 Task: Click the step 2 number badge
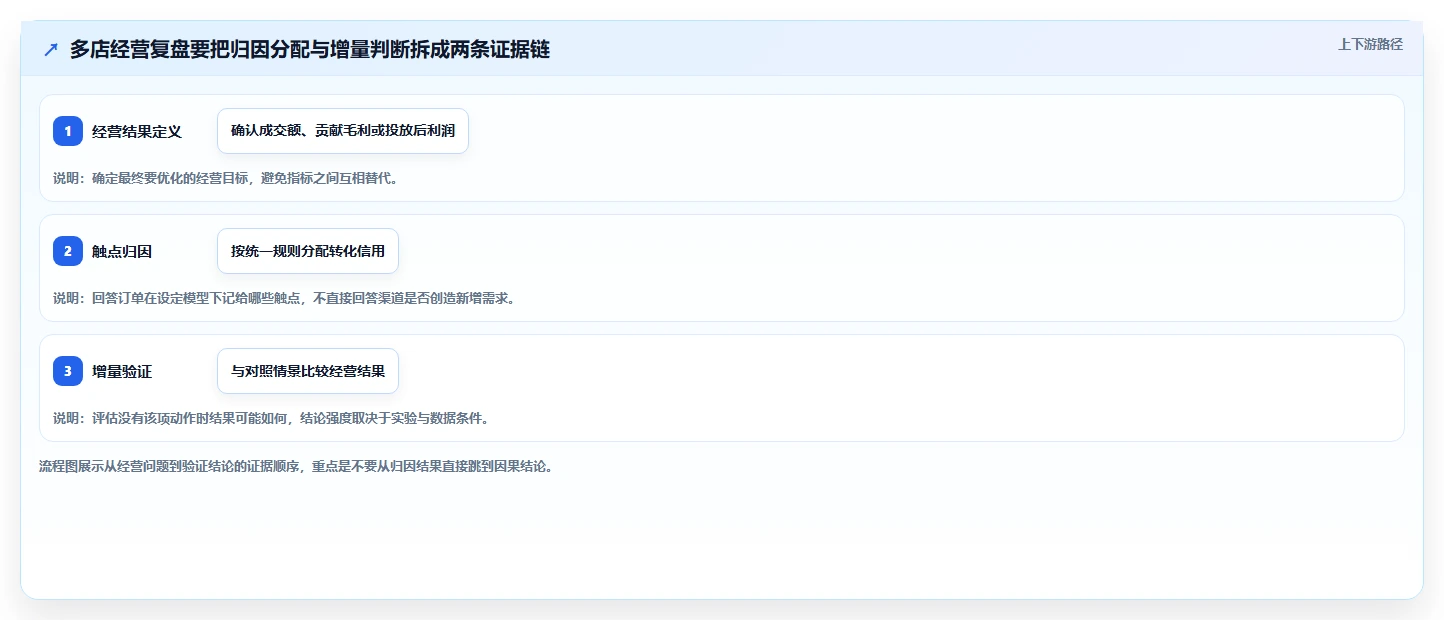[x=68, y=251]
